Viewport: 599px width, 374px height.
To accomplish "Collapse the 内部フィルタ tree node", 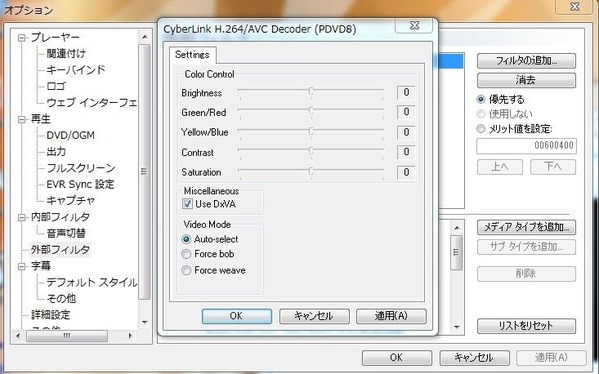I will click(x=22, y=217).
